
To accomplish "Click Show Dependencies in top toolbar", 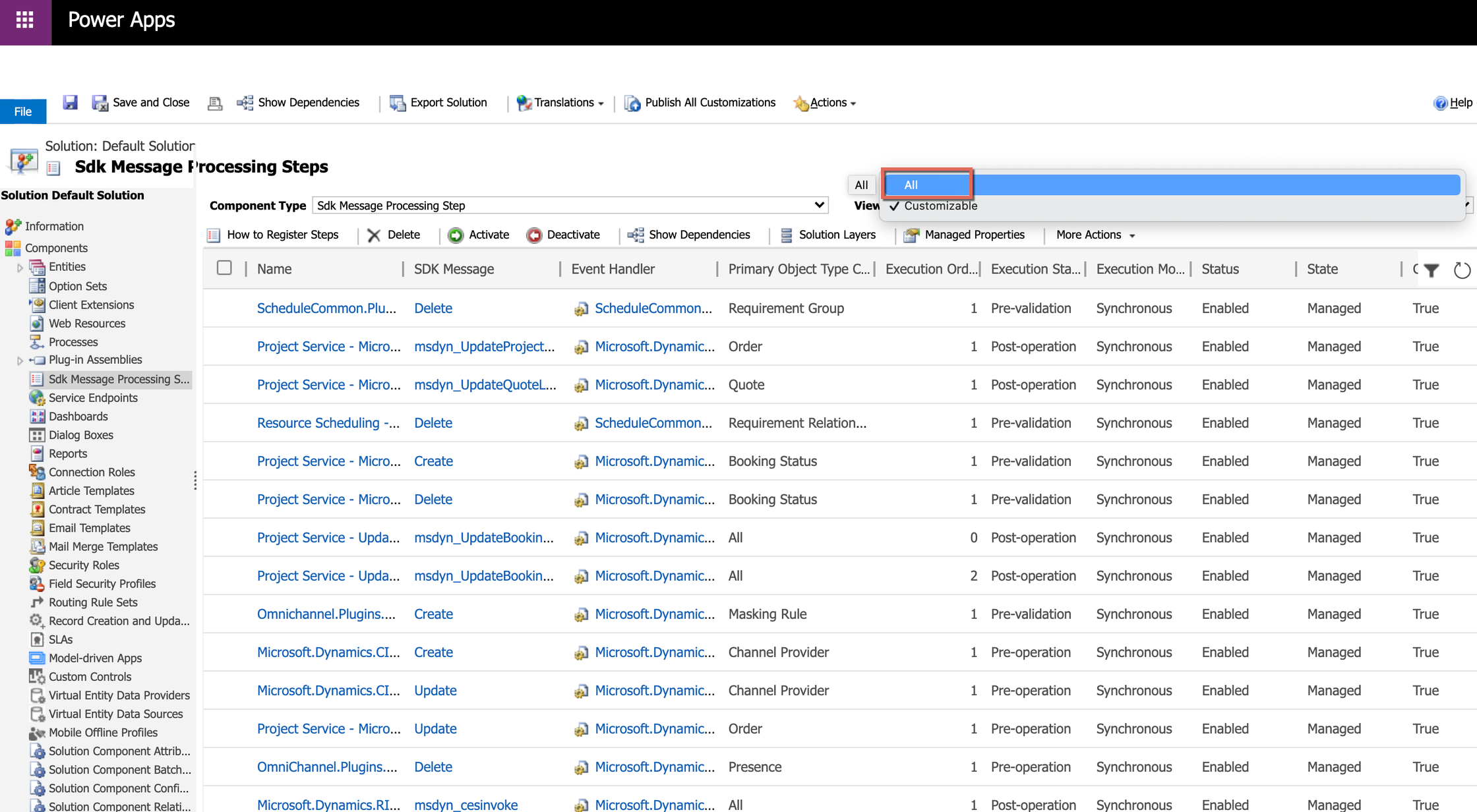I will click(298, 103).
